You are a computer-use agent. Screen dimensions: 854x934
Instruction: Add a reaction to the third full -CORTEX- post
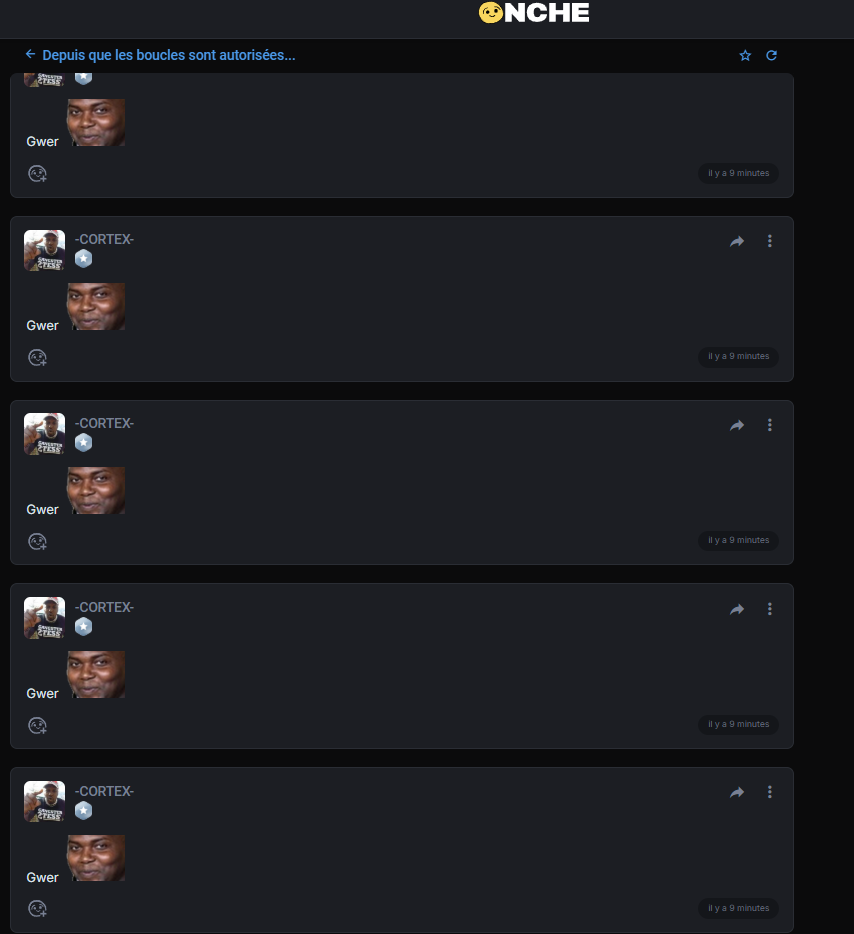pos(38,726)
